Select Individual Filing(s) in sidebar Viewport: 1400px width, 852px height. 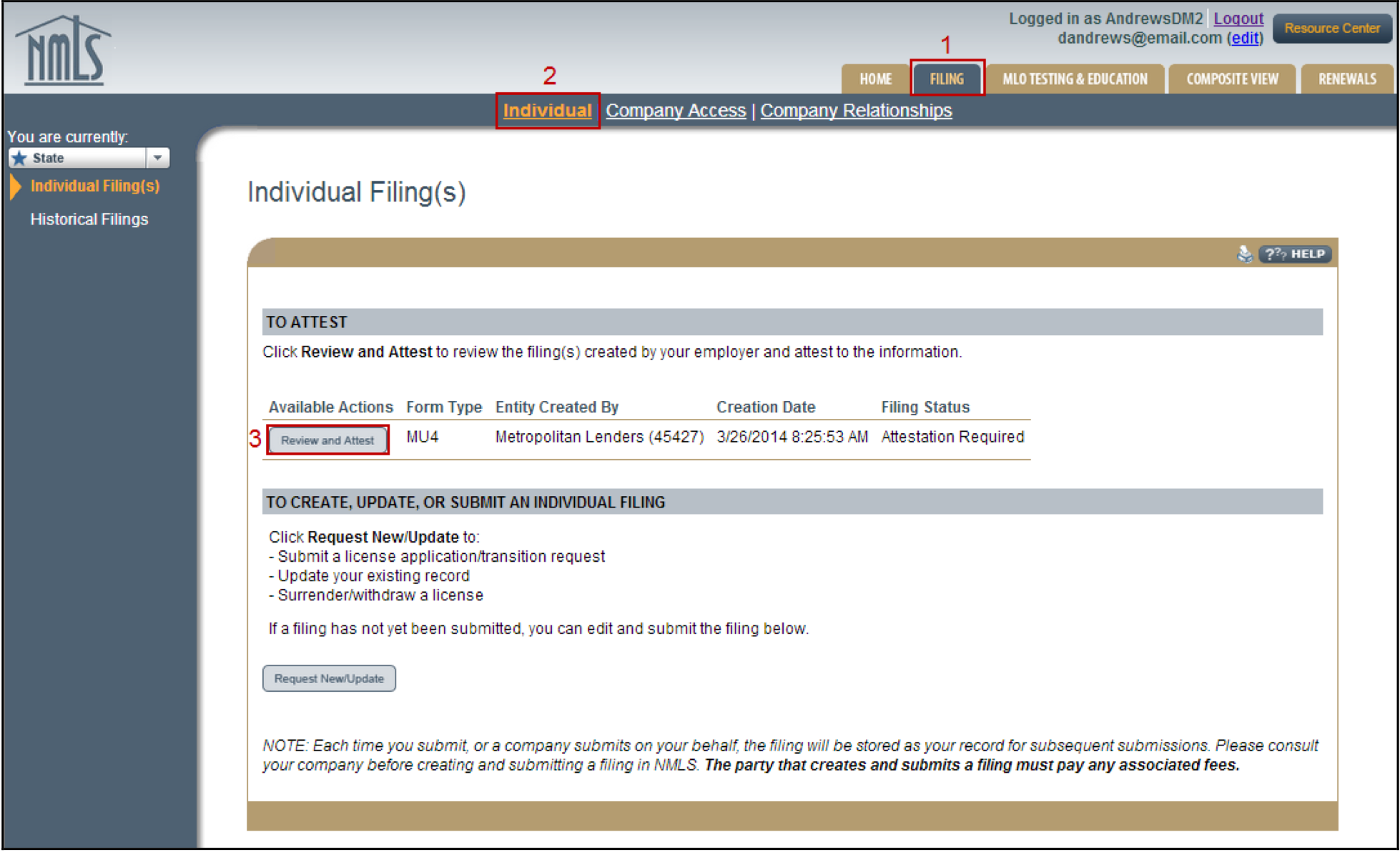(94, 186)
